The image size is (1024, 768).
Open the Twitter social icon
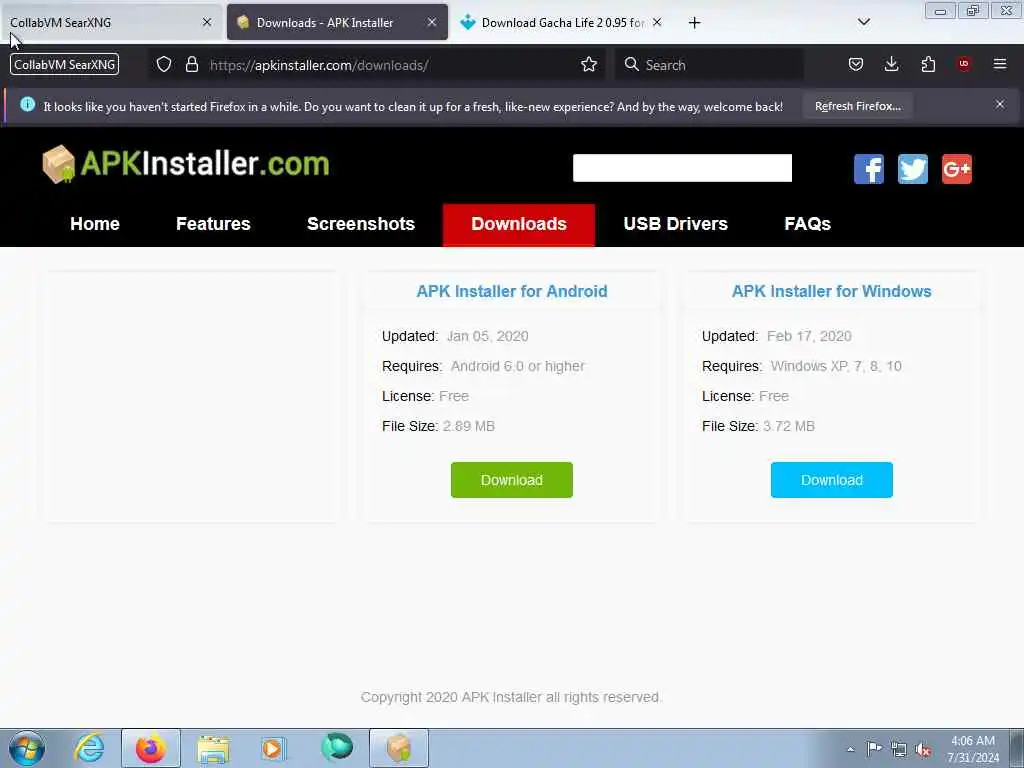(x=913, y=169)
